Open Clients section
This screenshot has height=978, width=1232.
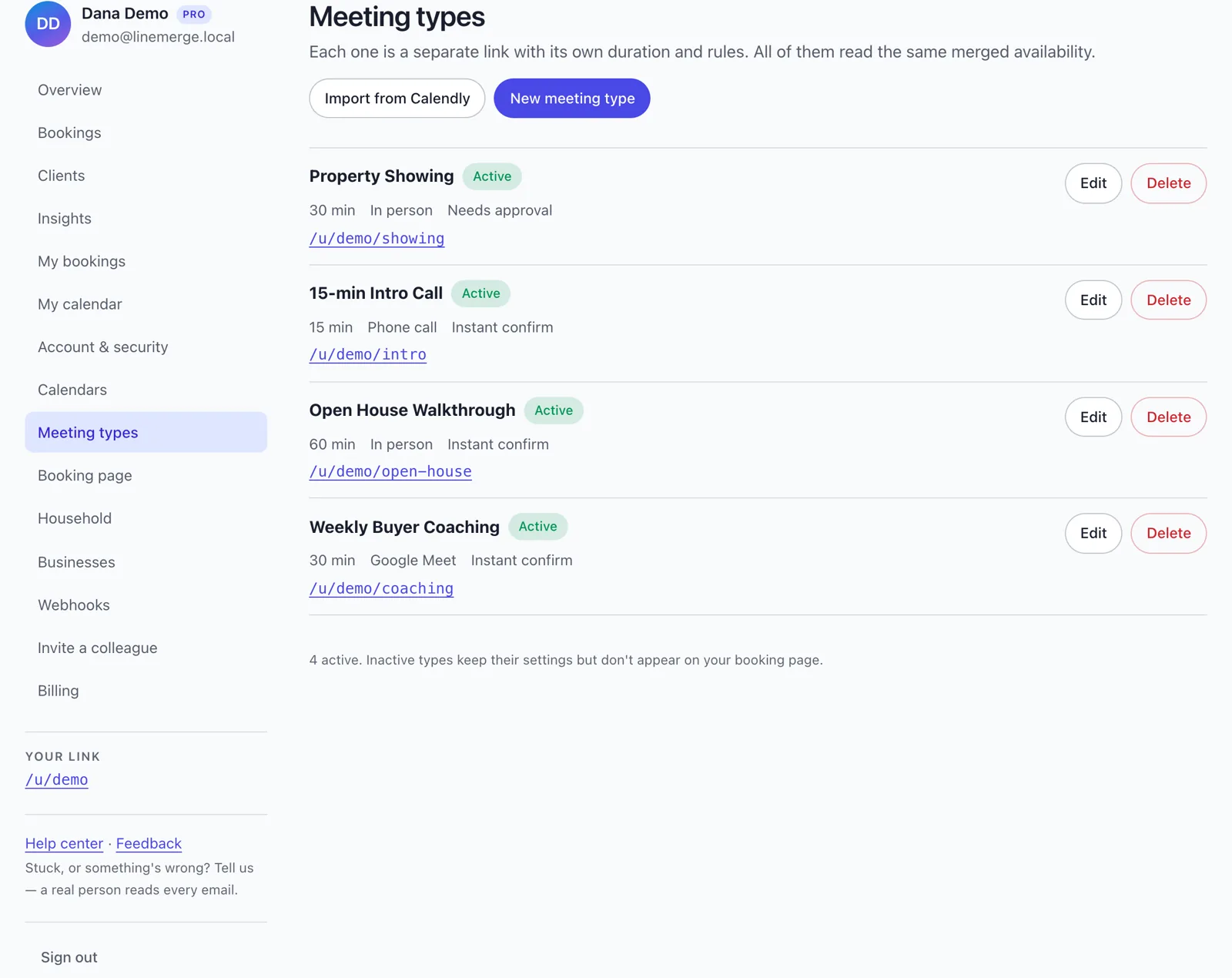pos(146,176)
